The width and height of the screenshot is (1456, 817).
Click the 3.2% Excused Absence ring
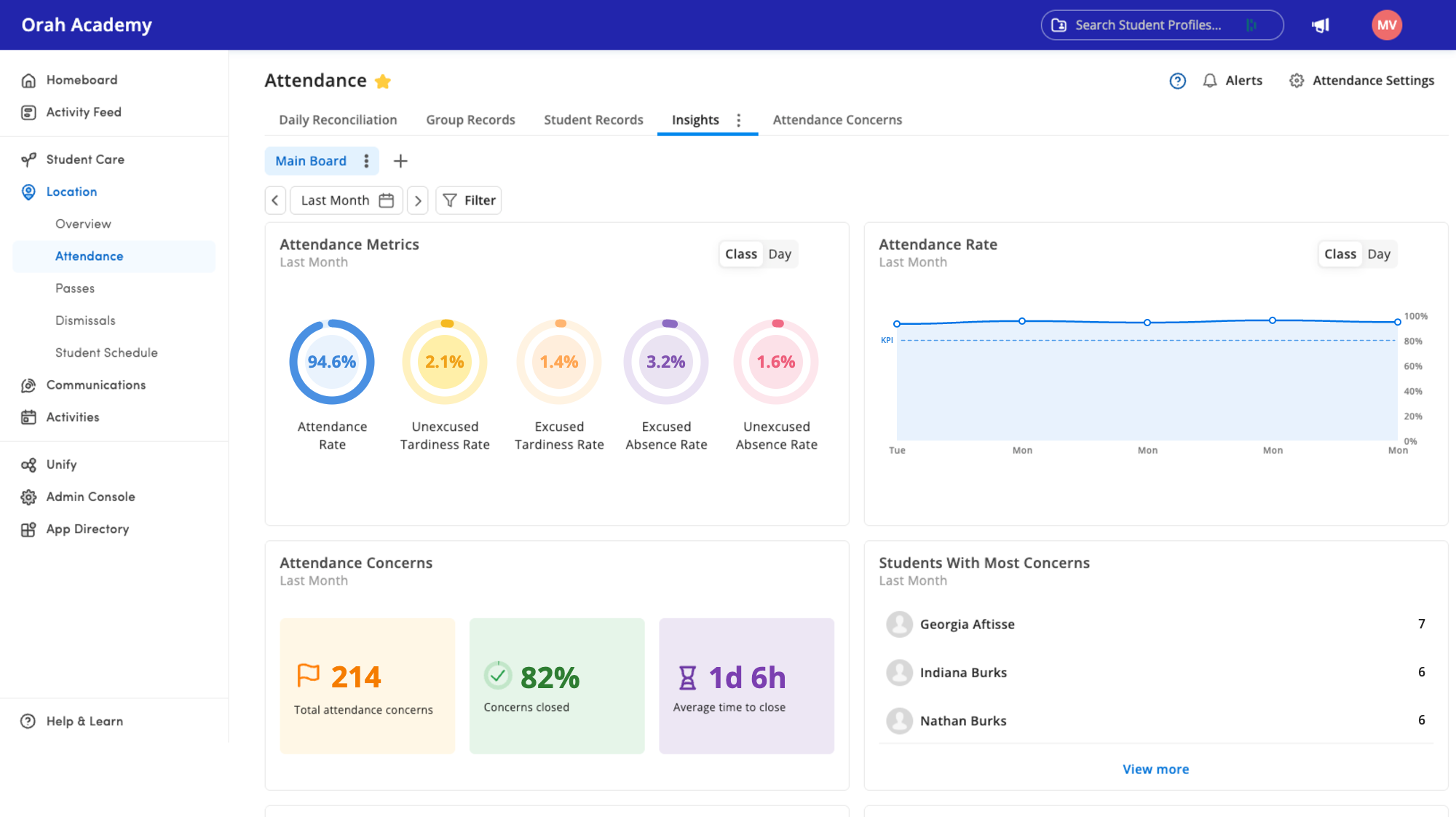pyautogui.click(x=666, y=362)
